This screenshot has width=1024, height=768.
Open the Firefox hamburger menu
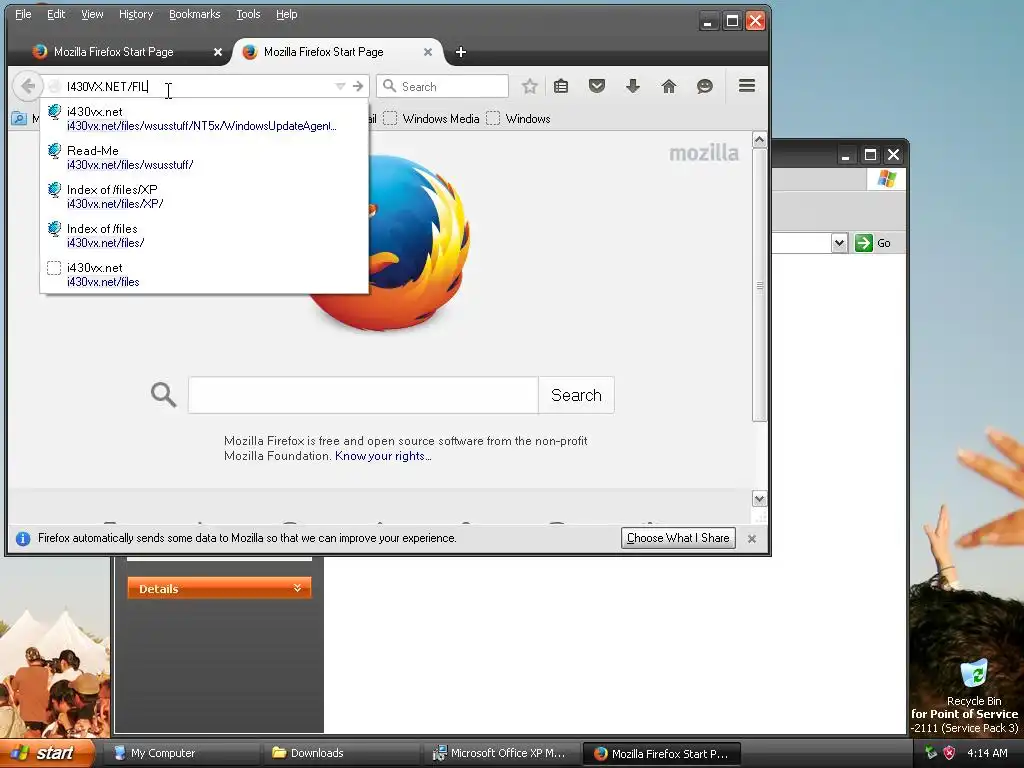746,86
